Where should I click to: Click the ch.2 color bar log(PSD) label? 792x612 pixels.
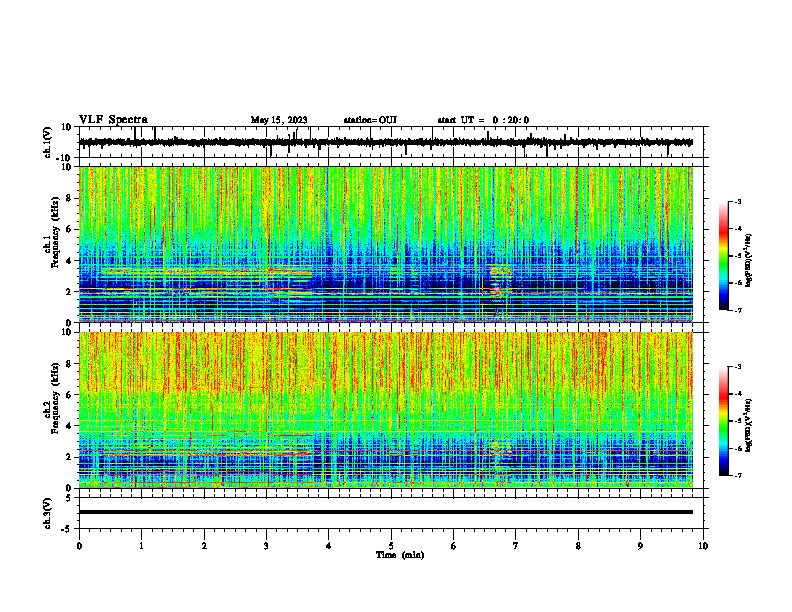coord(748,425)
